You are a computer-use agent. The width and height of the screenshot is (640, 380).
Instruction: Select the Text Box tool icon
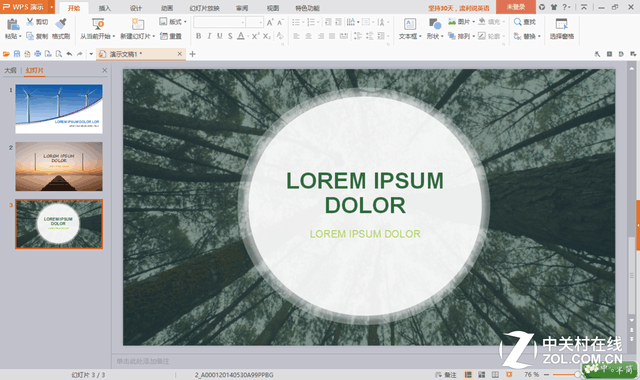[x=410, y=24]
